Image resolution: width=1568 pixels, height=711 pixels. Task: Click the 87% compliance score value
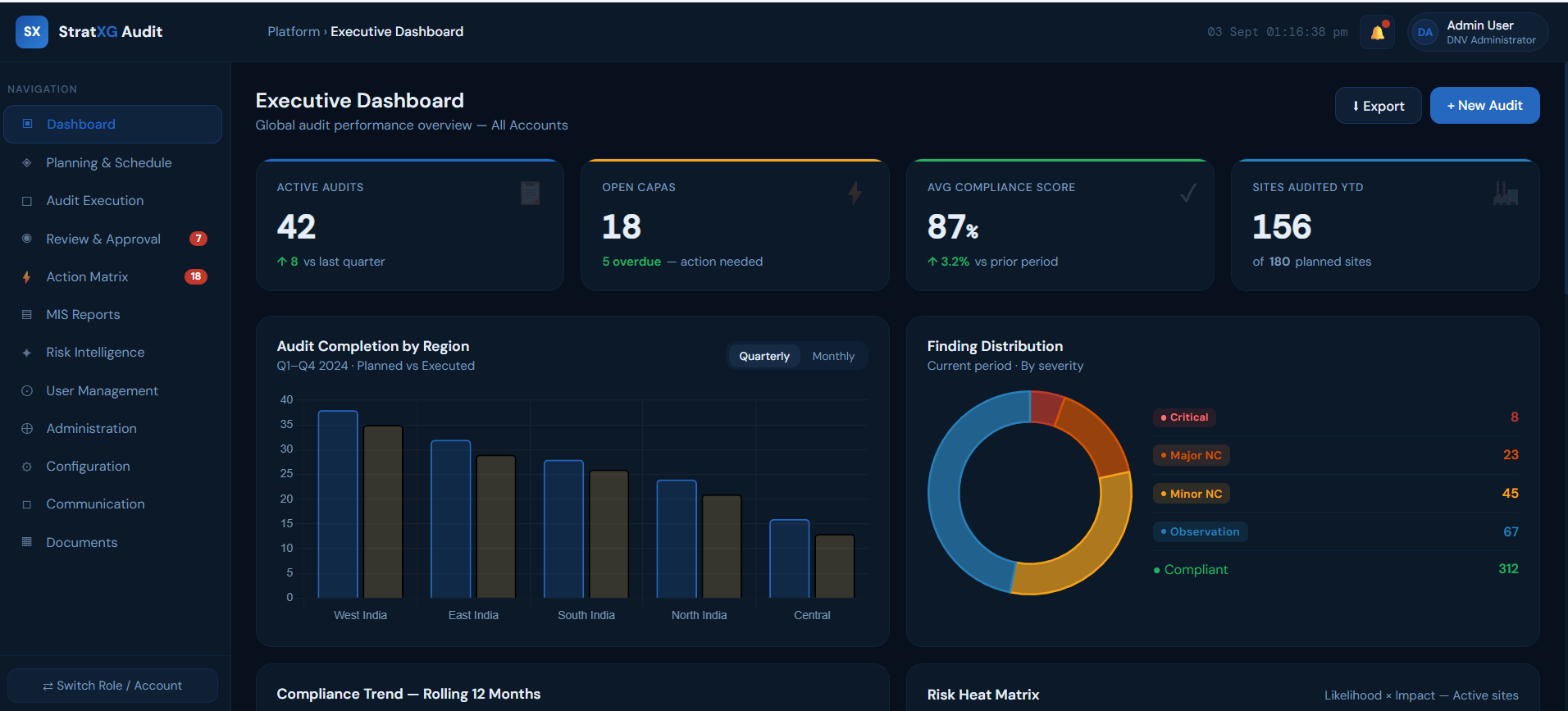tap(953, 227)
